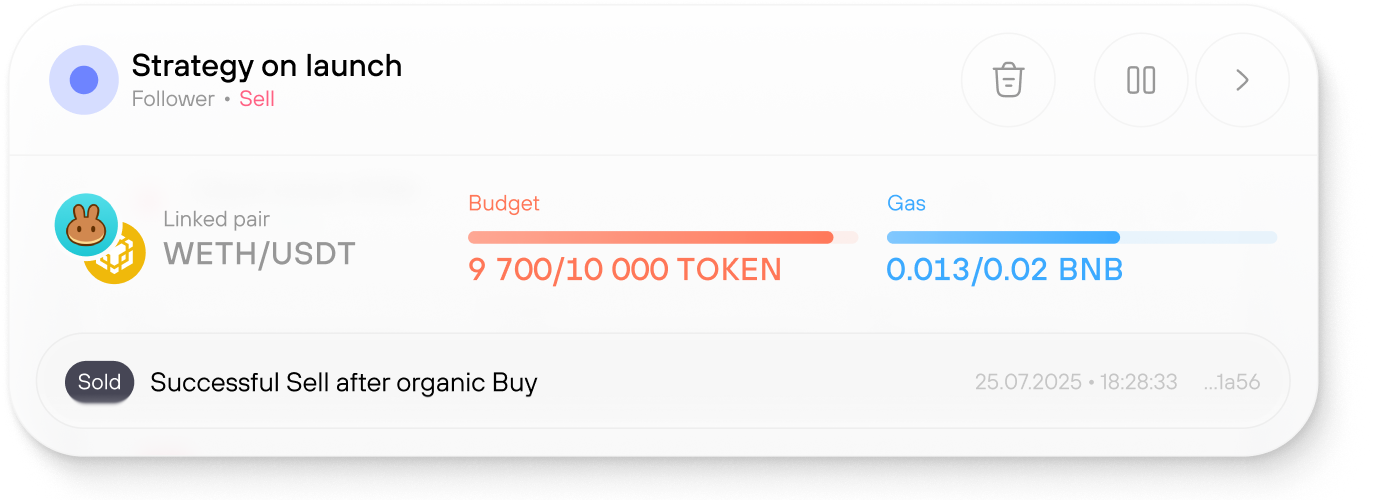Click the blue circle strategy status icon
This screenshot has height=500, width=1375.
pos(84,80)
